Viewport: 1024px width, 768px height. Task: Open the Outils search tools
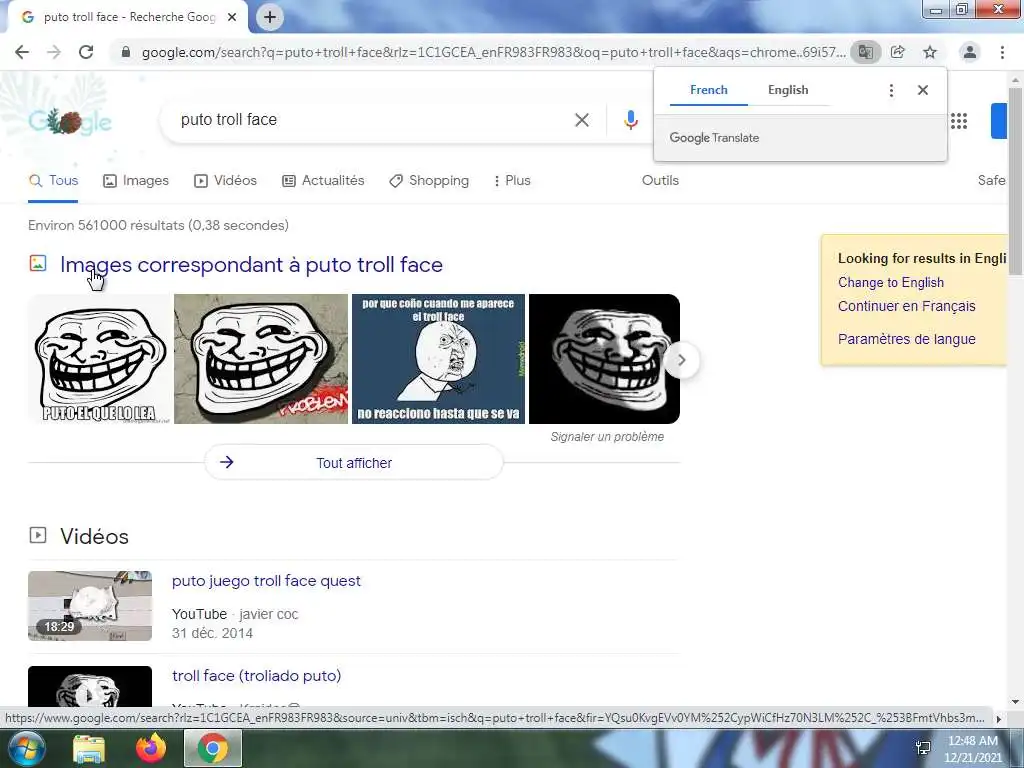point(660,181)
